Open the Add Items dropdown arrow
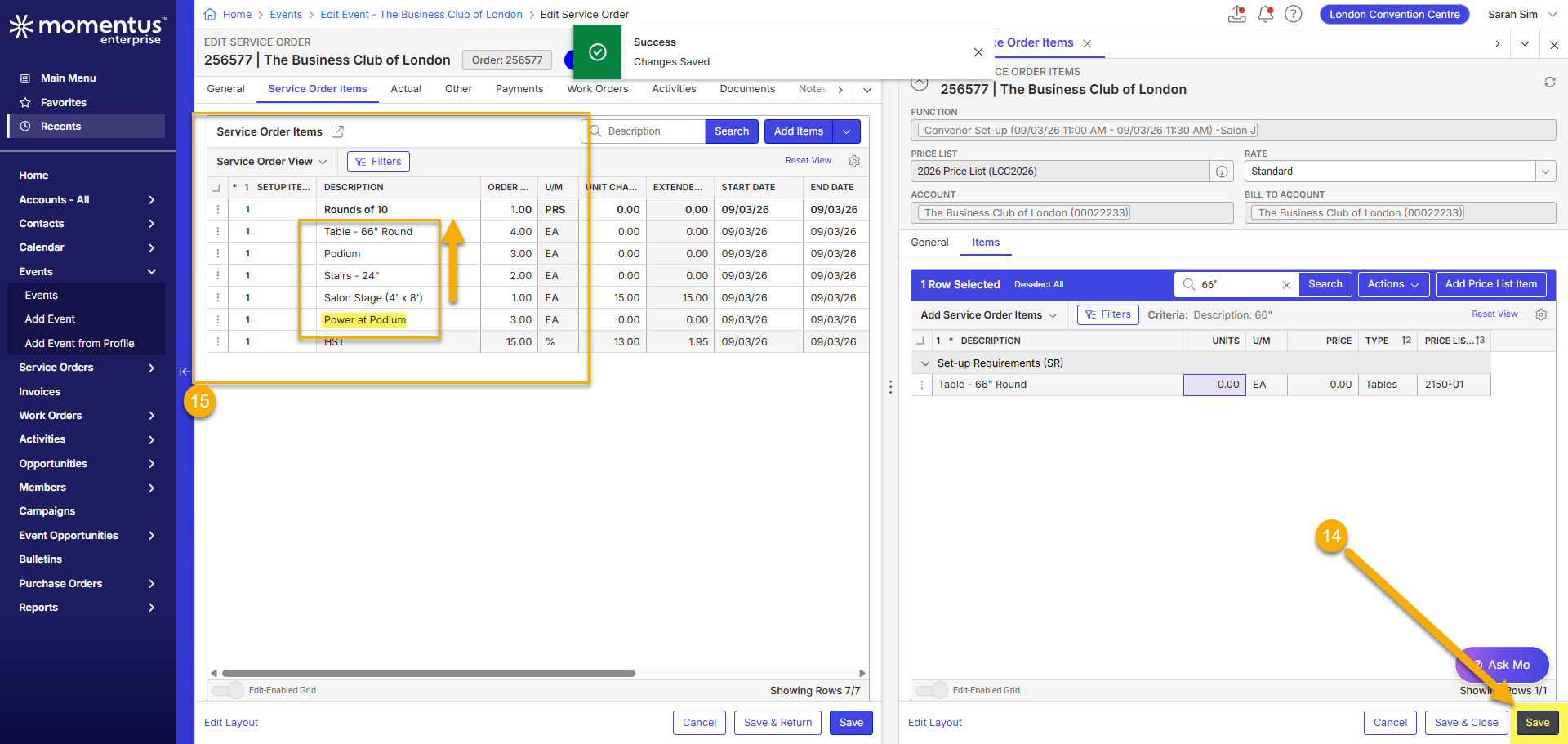Viewport: 1568px width, 744px height. [x=847, y=131]
